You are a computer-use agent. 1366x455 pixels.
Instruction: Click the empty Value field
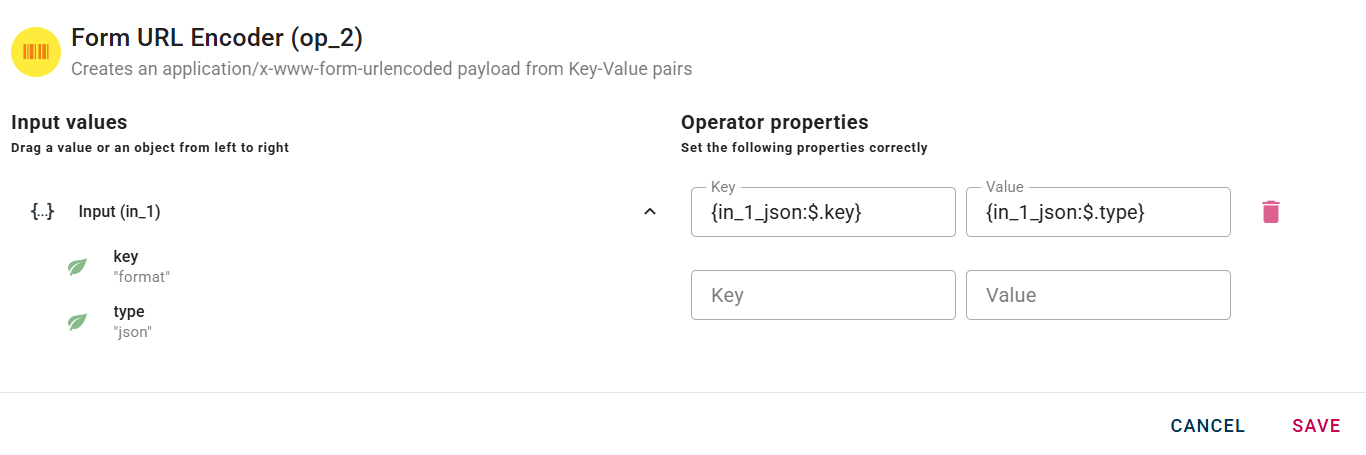1098,295
